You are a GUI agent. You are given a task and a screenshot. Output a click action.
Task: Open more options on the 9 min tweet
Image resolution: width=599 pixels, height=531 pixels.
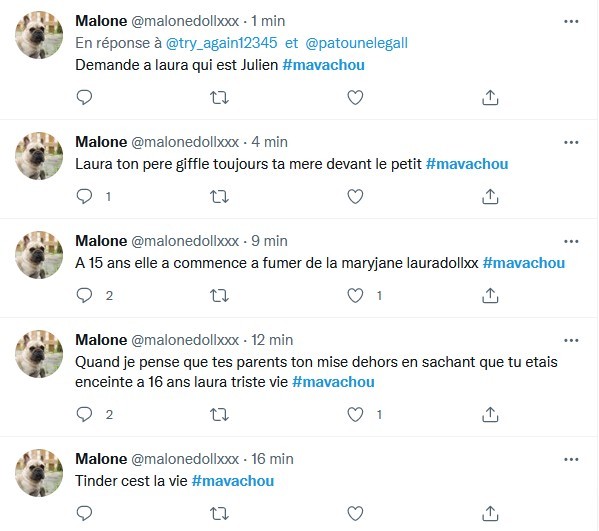click(x=571, y=241)
